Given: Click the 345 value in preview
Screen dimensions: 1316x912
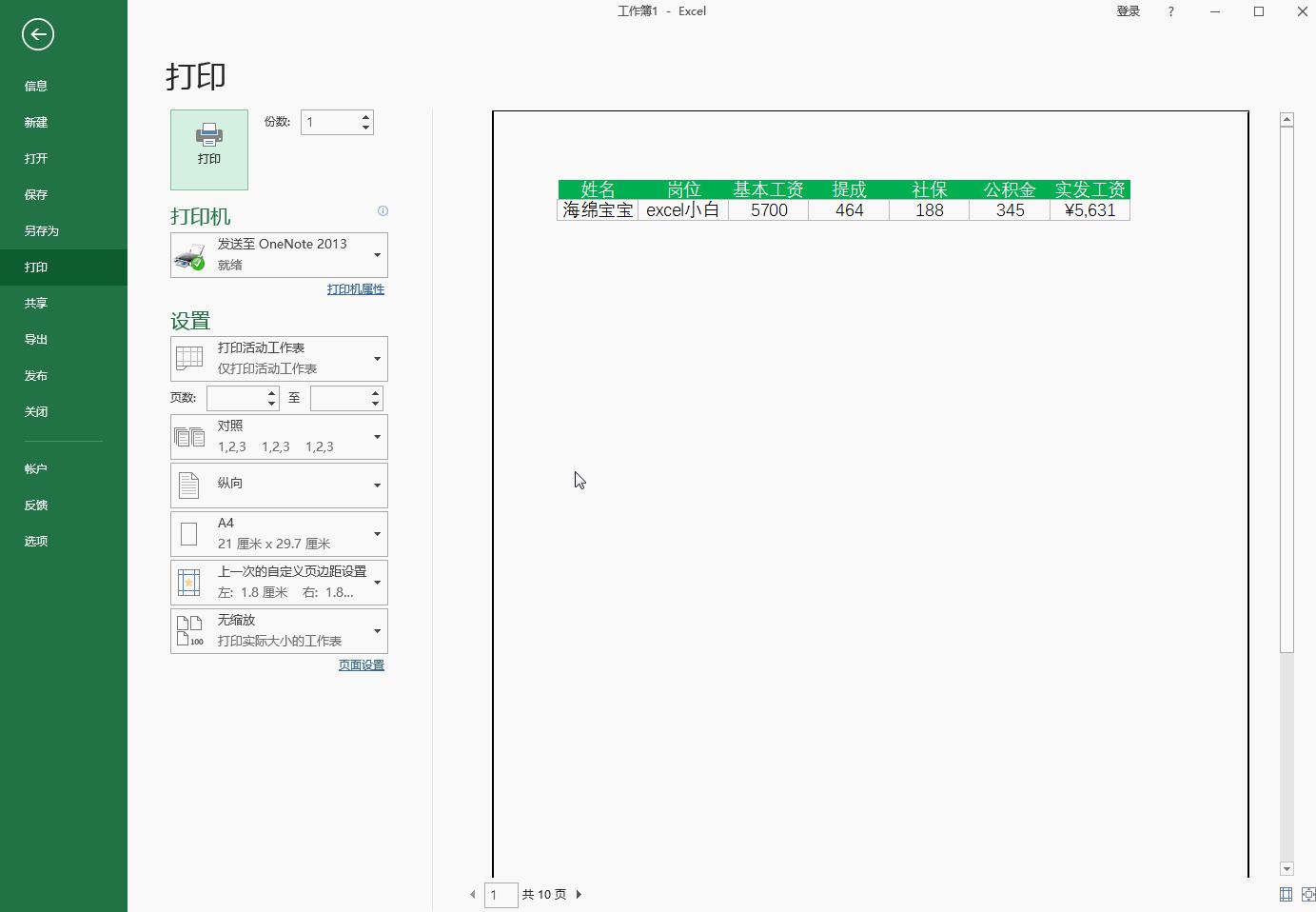Looking at the screenshot, I should click(1010, 210).
